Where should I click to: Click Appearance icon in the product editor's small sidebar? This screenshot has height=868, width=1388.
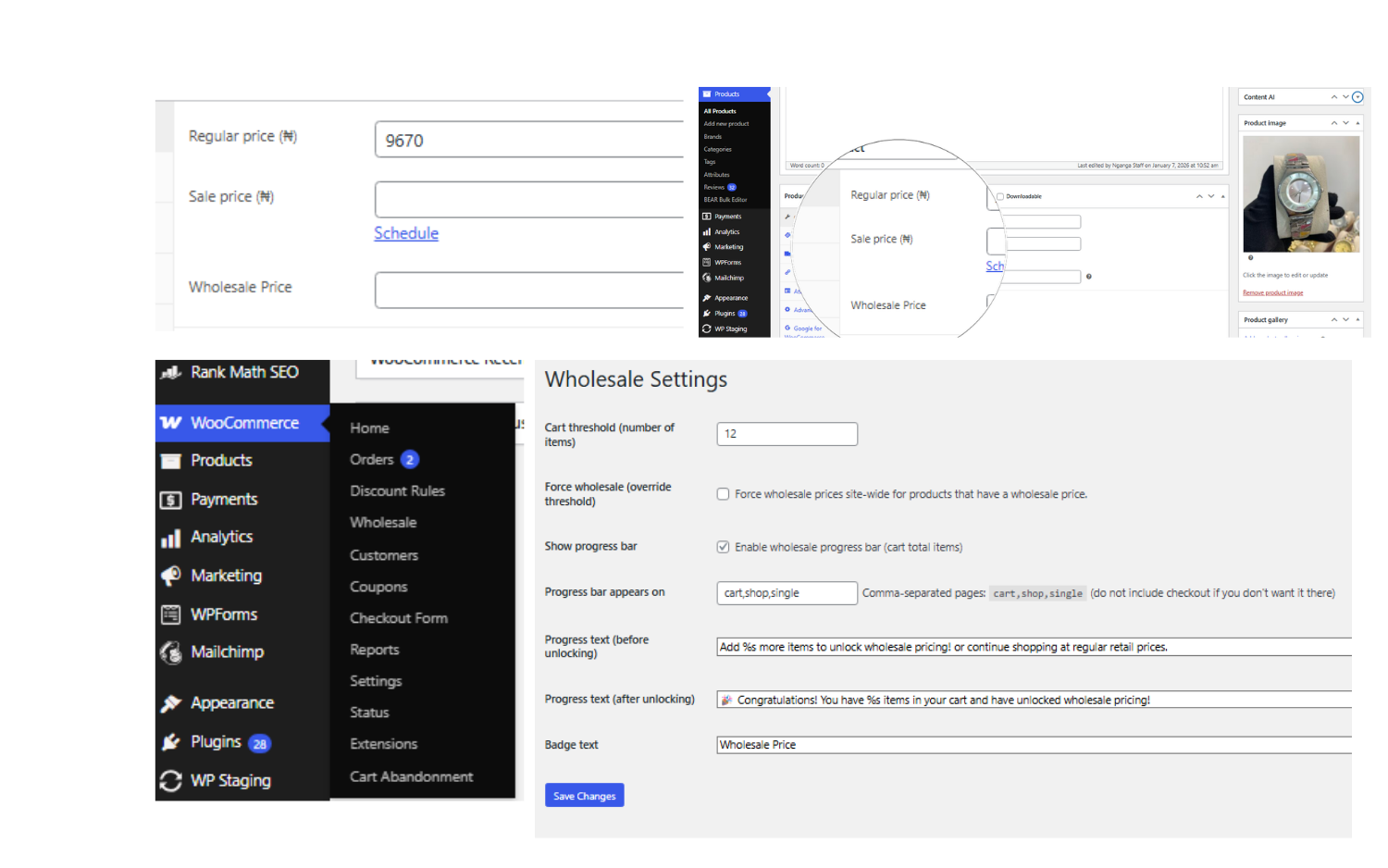pyautogui.click(x=707, y=298)
